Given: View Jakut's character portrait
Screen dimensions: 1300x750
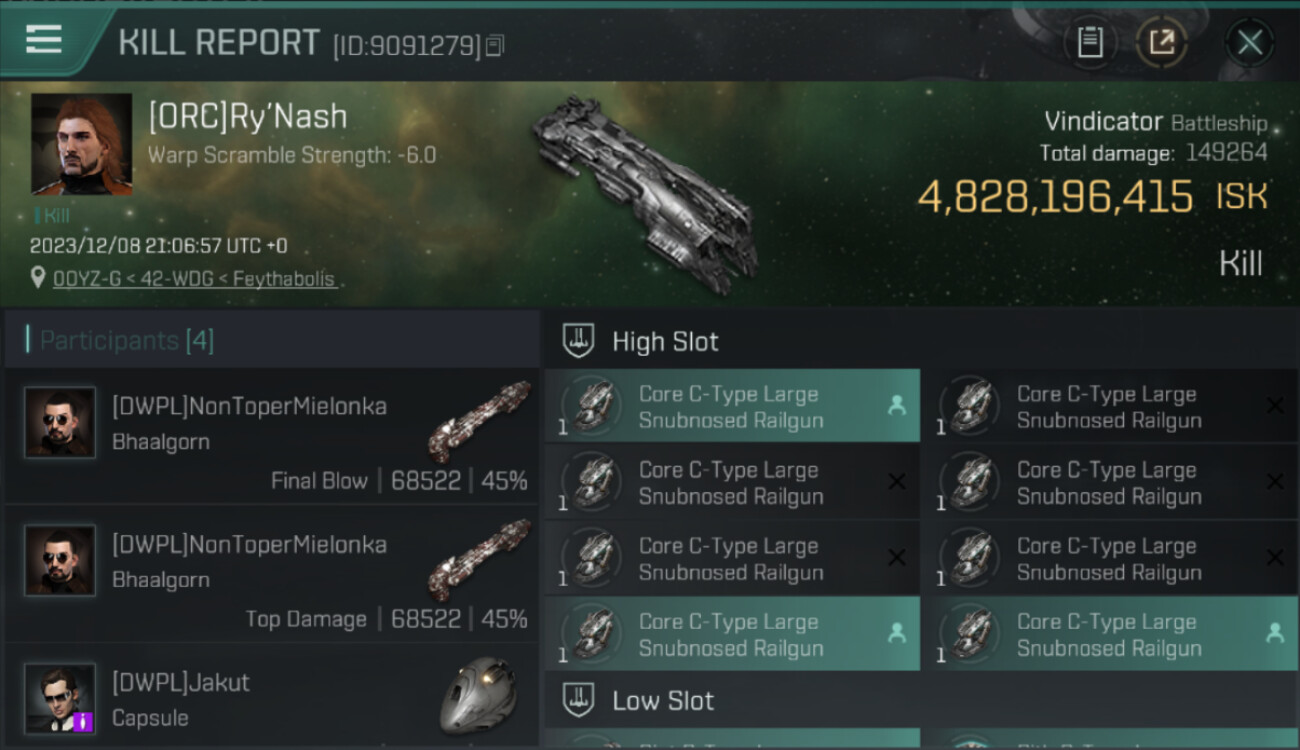Looking at the screenshot, I should coord(60,697).
